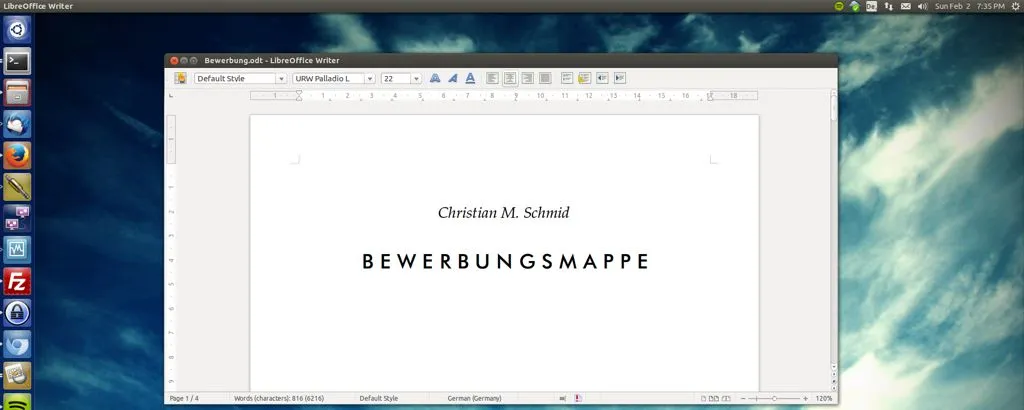Click the vertical scrollbar thumb

point(833,106)
